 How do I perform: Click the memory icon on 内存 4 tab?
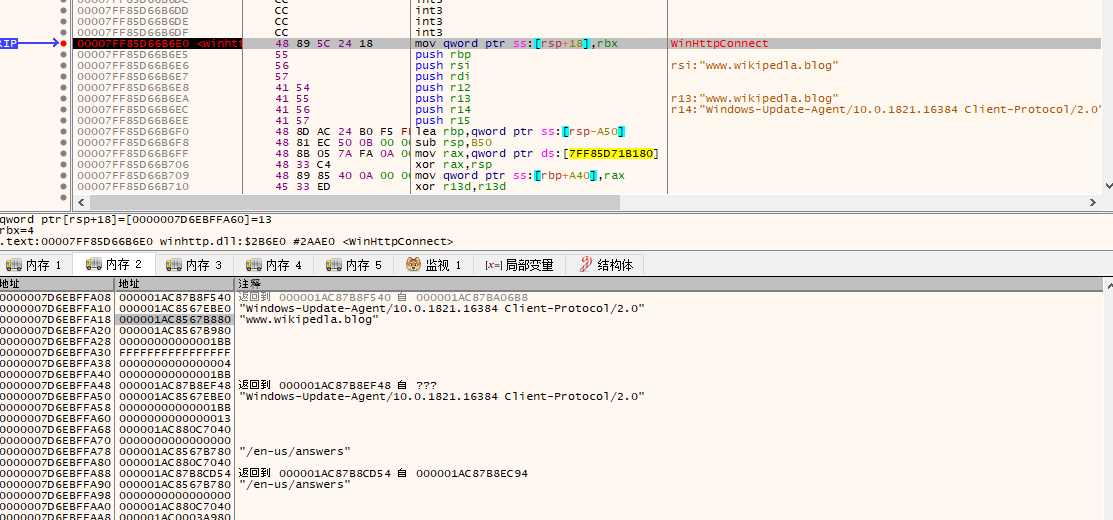(253, 265)
